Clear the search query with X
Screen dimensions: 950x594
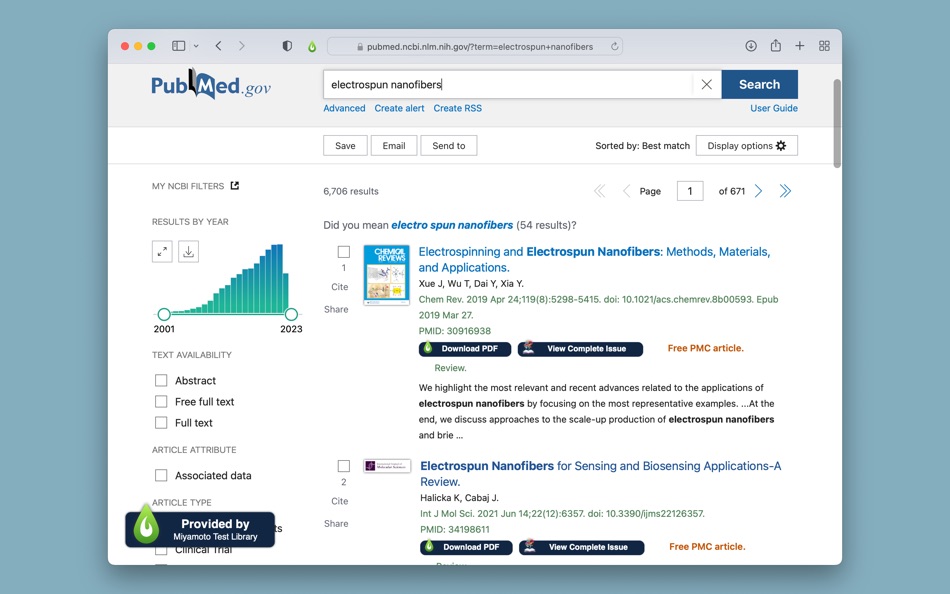coord(706,84)
